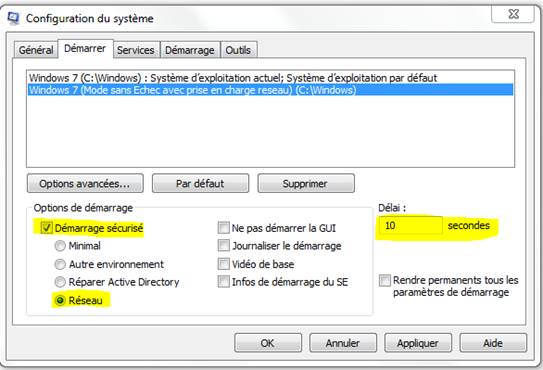543x370 pixels.
Task: Click the Appliquer button
Action: click(418, 343)
